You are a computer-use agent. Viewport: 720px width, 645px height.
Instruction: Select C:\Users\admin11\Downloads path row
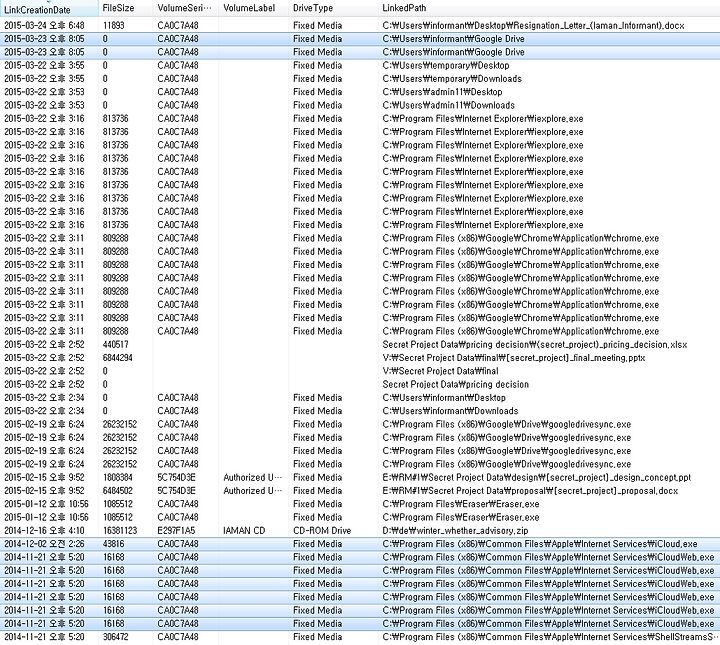click(448, 106)
